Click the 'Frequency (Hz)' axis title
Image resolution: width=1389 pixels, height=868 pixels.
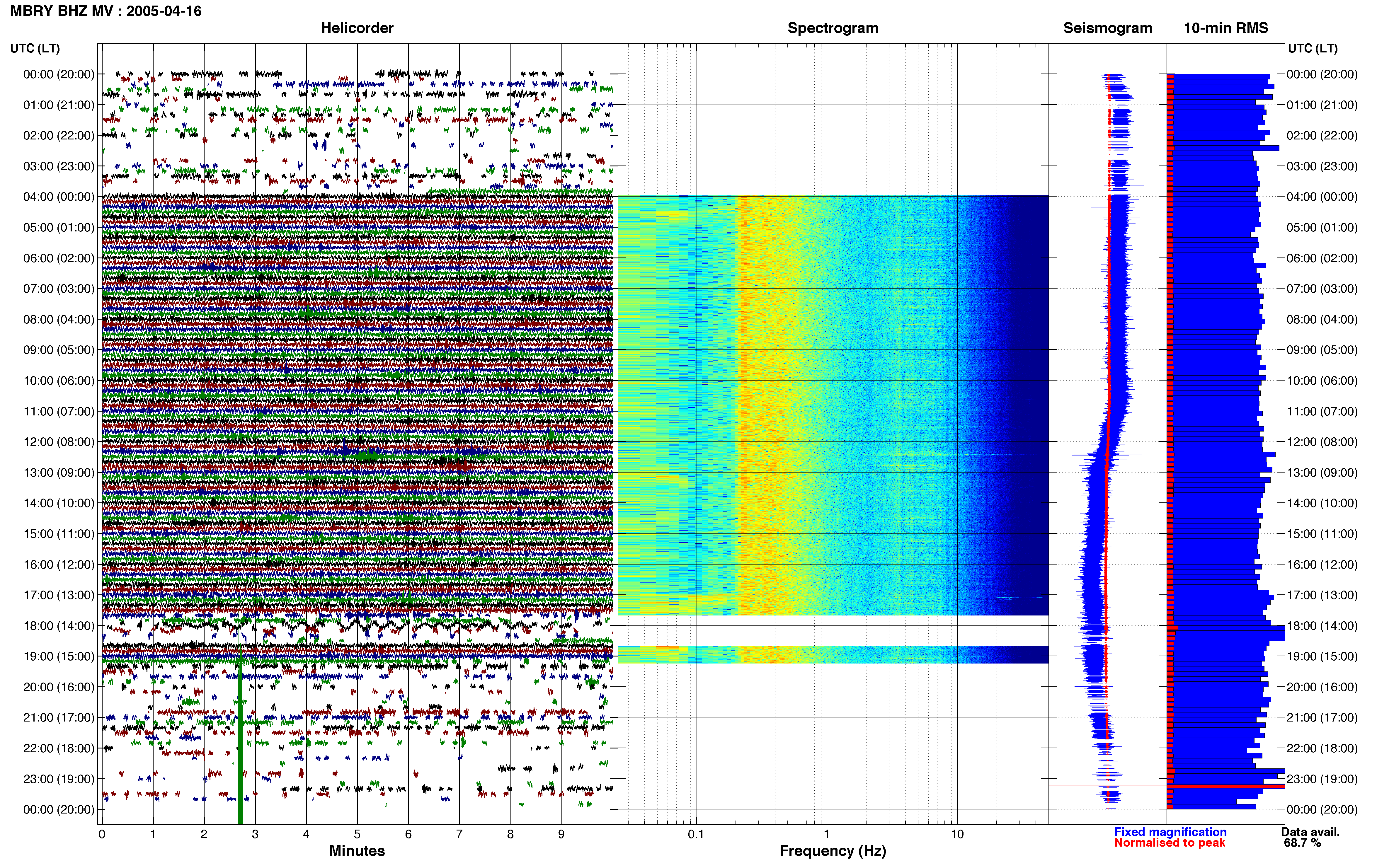[833, 851]
